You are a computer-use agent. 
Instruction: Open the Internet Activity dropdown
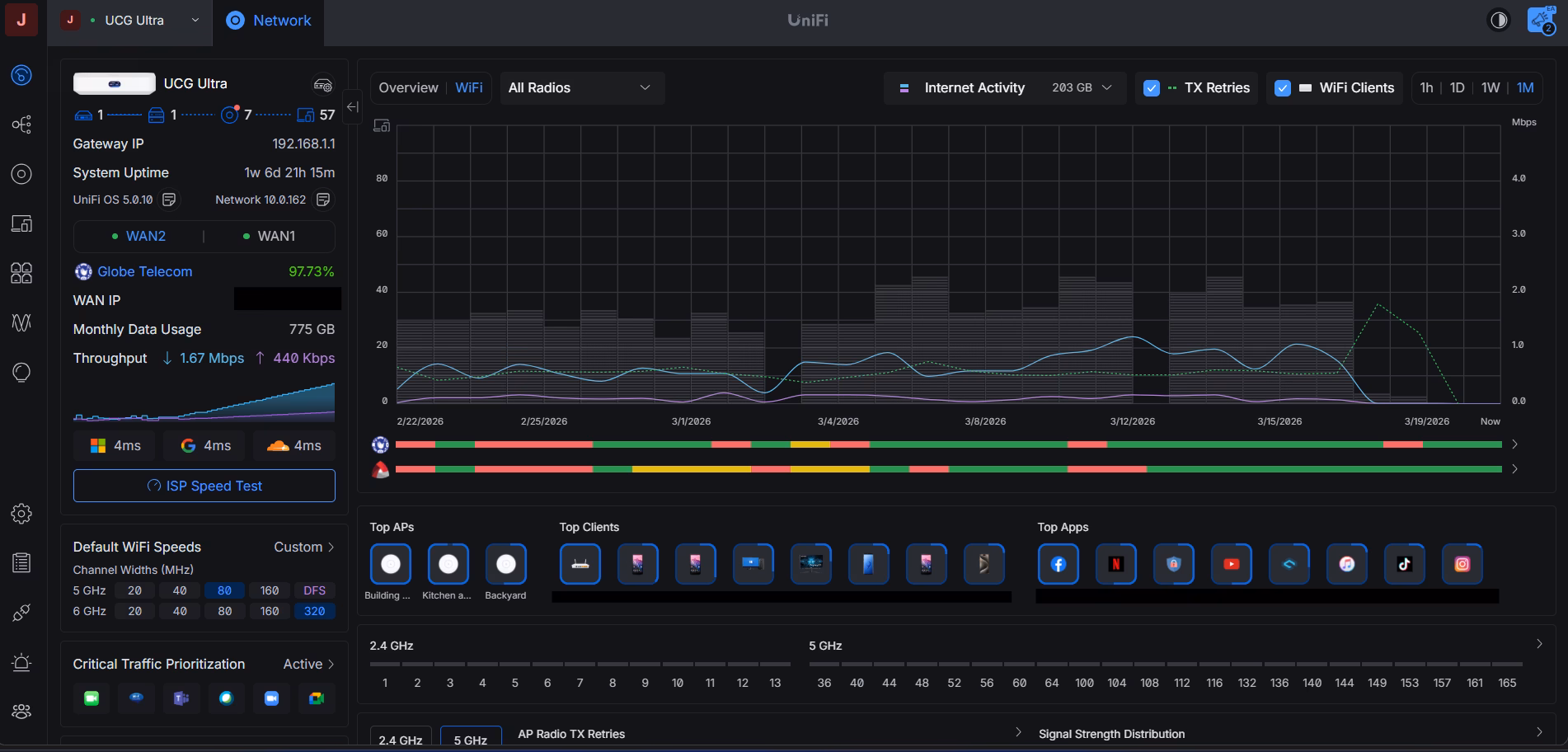pos(1005,88)
